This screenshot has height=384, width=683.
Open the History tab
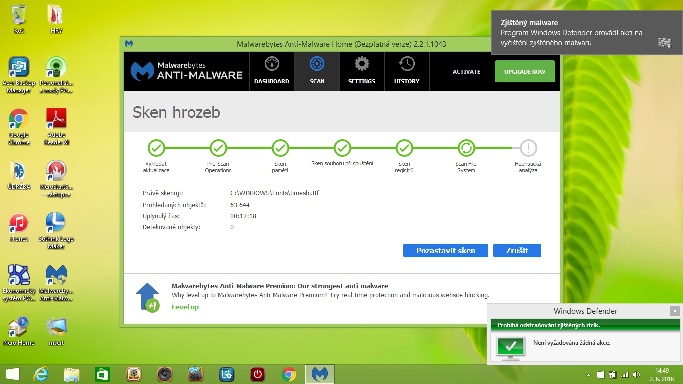406,71
